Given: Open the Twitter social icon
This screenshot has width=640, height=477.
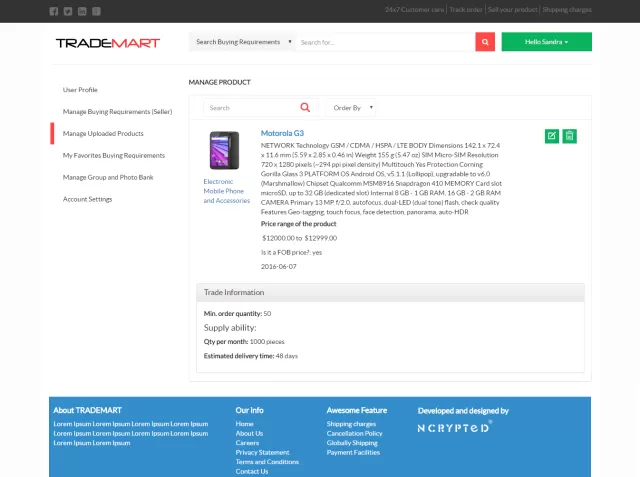Looking at the screenshot, I should tap(68, 11).
